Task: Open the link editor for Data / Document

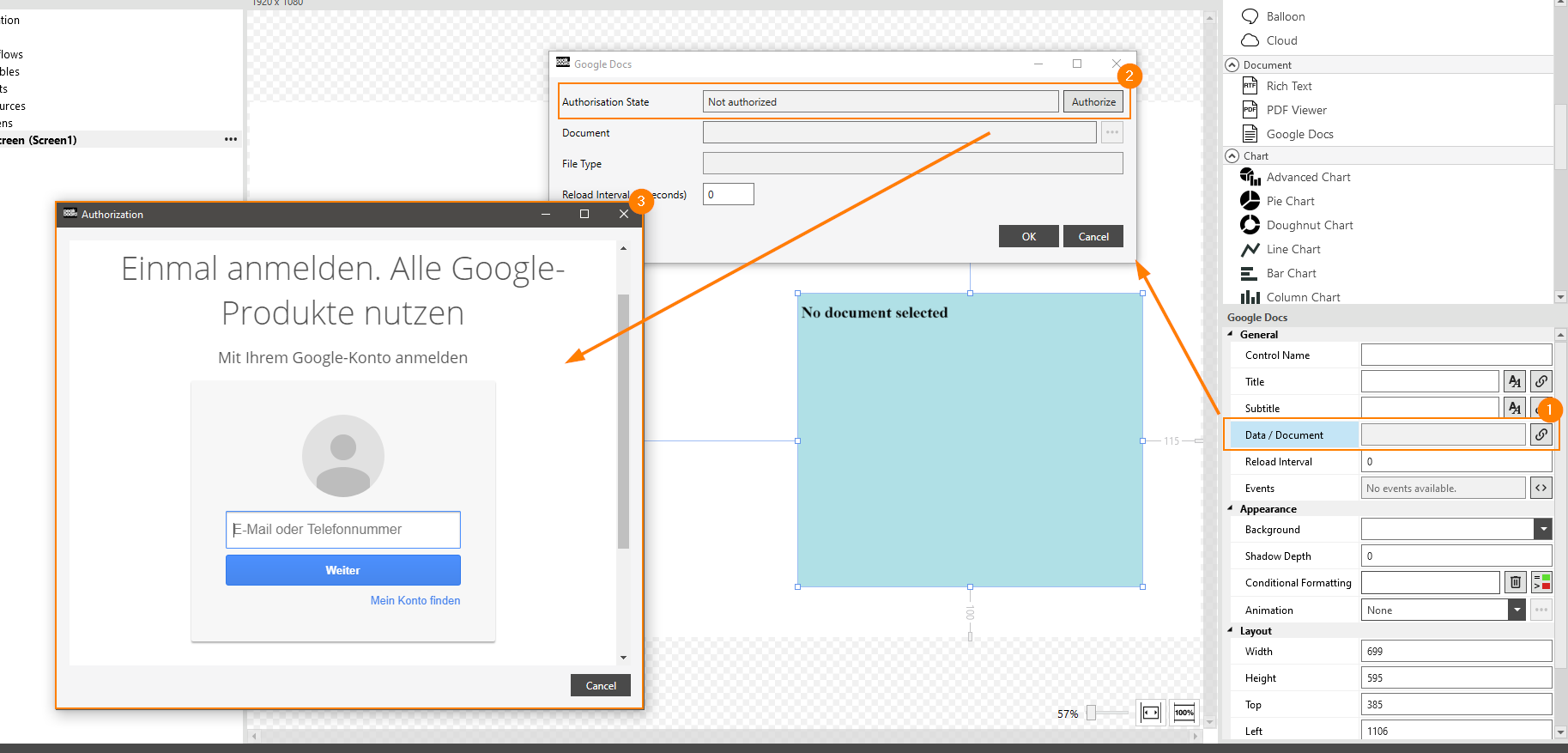Action: 1541,434
